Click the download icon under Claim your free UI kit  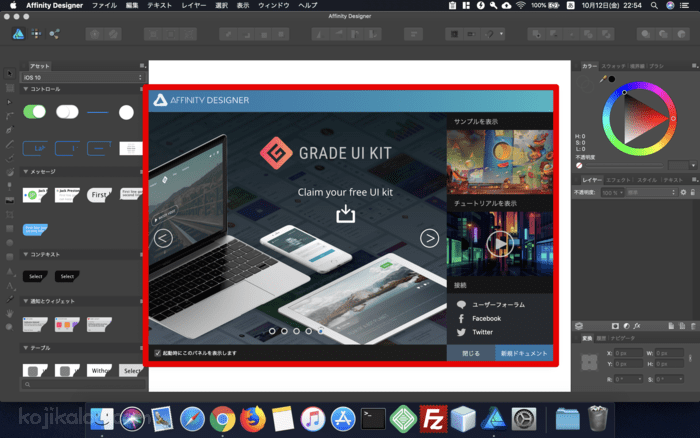(346, 213)
